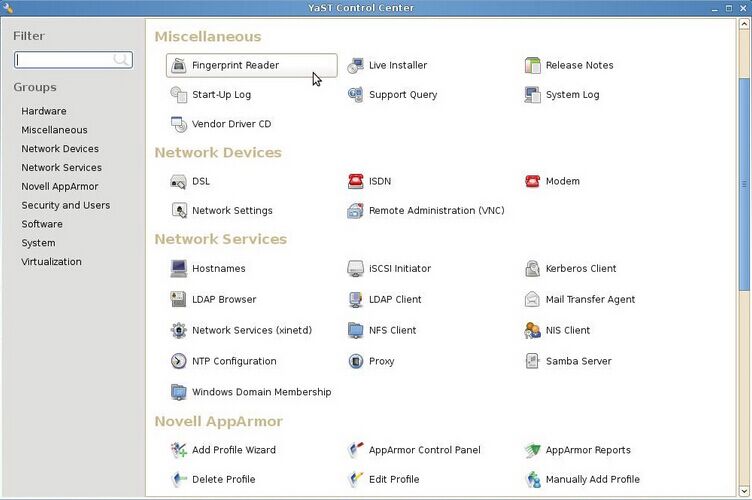This screenshot has height=500, width=752.
Task: Open the Edit Profile icon
Action: click(355, 479)
